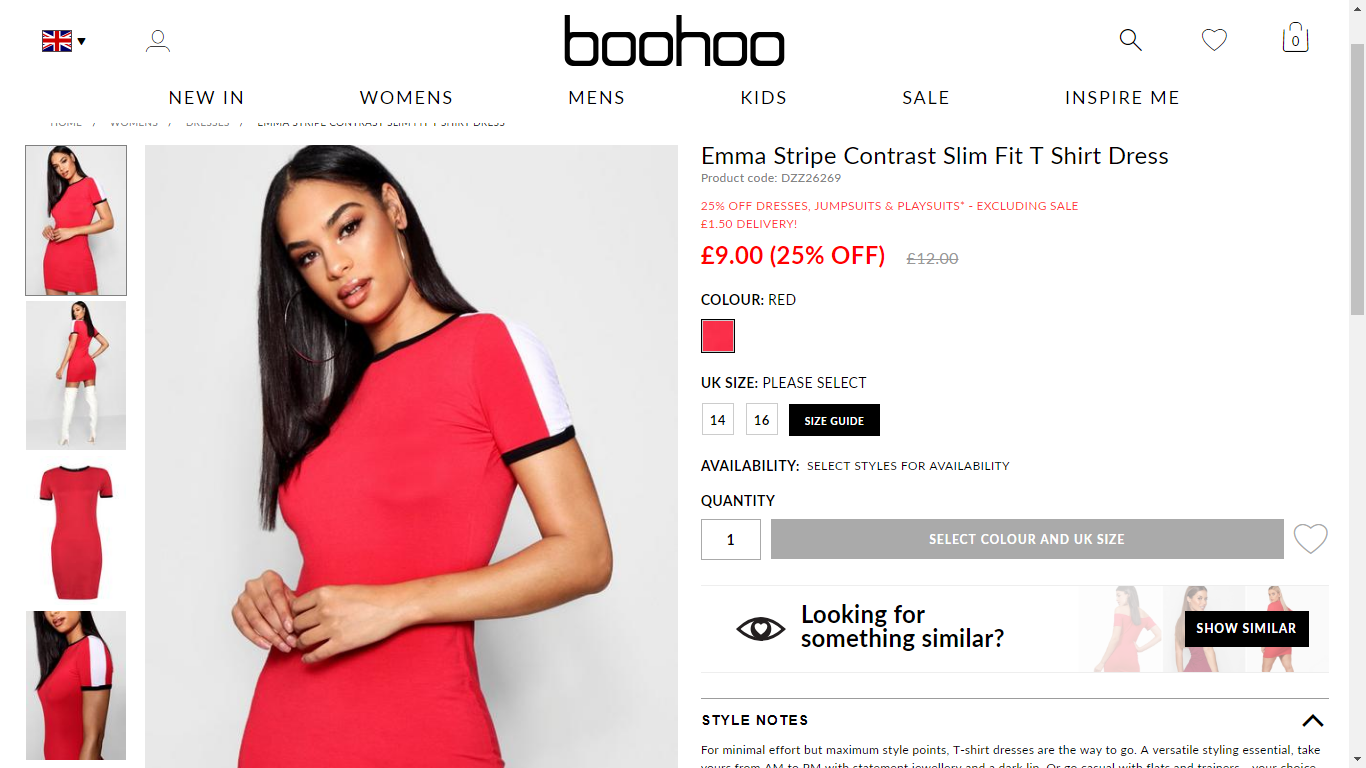
Task: View the back-view dress thumbnail with white boots
Action: coord(76,375)
